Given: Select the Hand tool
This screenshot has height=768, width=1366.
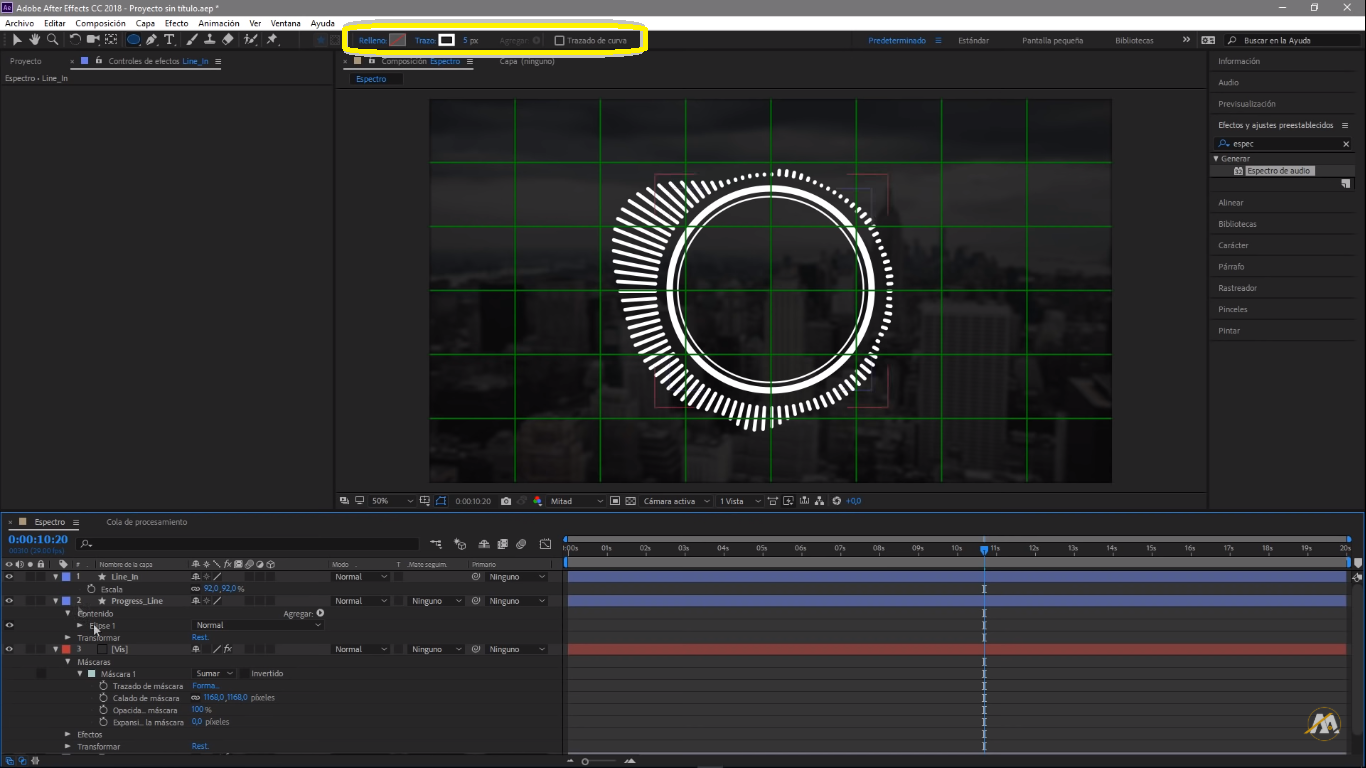Looking at the screenshot, I should pyautogui.click(x=34, y=40).
